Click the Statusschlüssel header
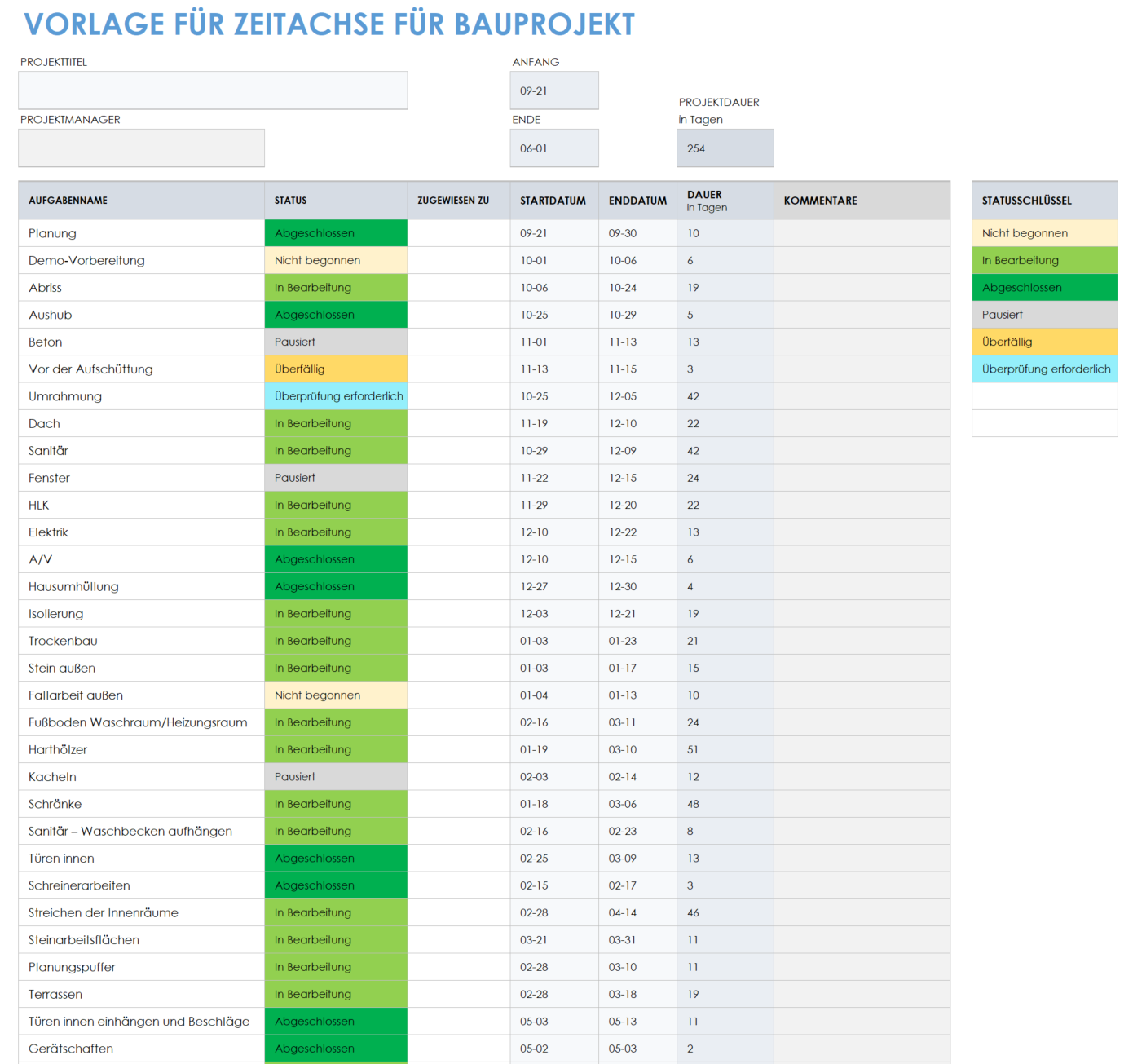The width and height of the screenshot is (1133, 1064). coord(1045,201)
